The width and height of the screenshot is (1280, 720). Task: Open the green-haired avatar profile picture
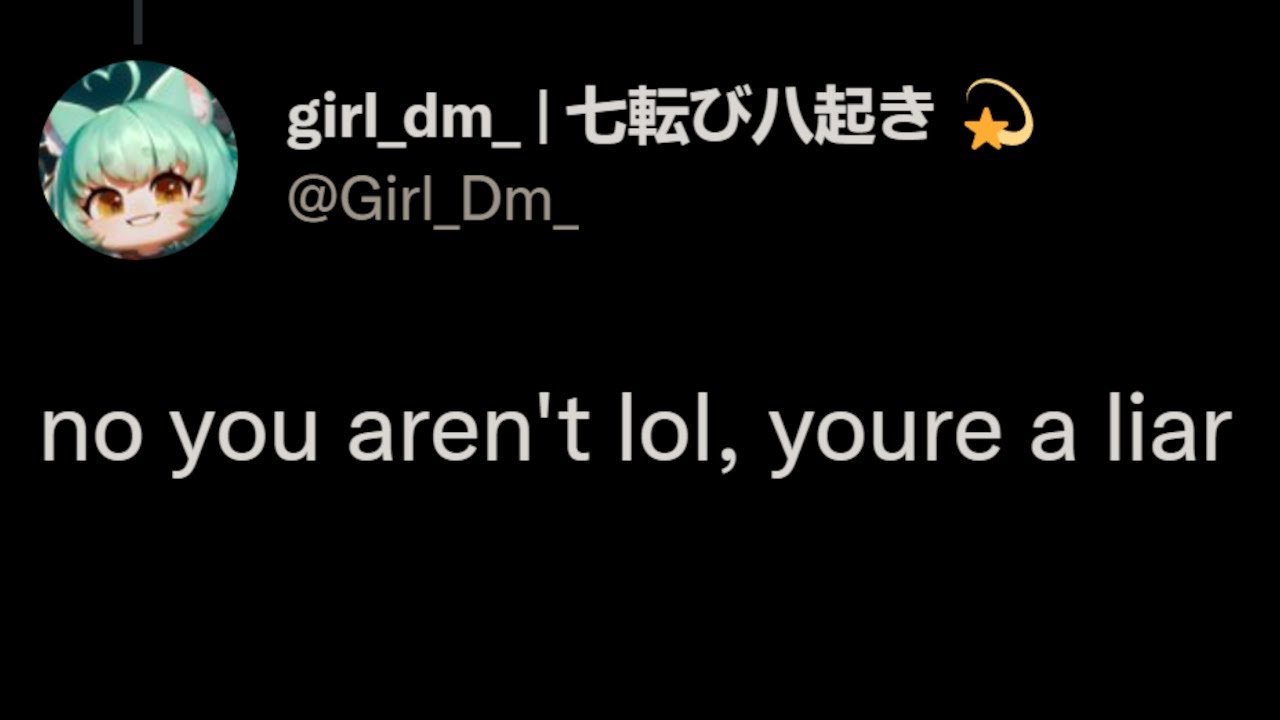pos(137,160)
